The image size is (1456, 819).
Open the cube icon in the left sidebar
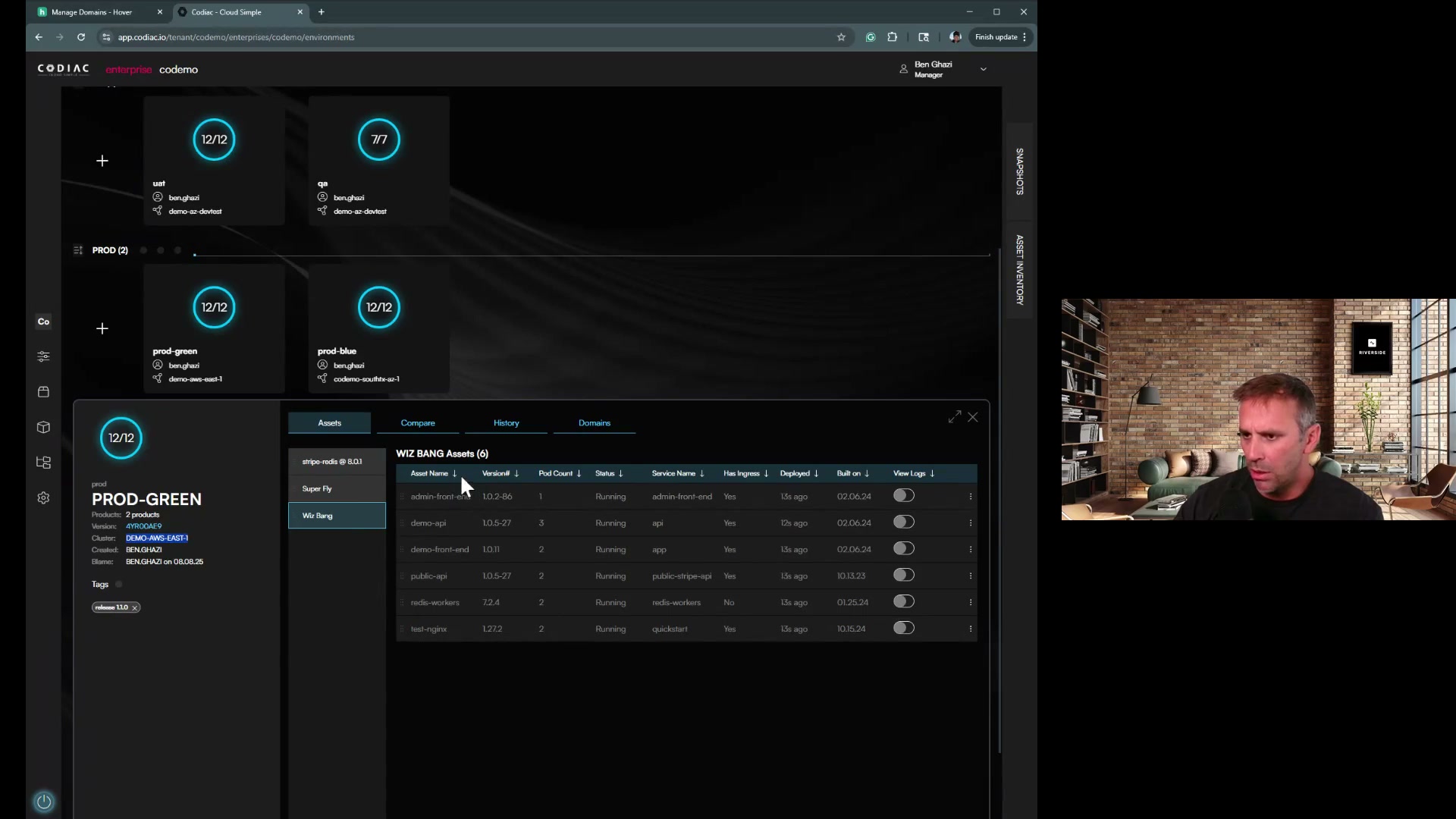click(x=43, y=428)
